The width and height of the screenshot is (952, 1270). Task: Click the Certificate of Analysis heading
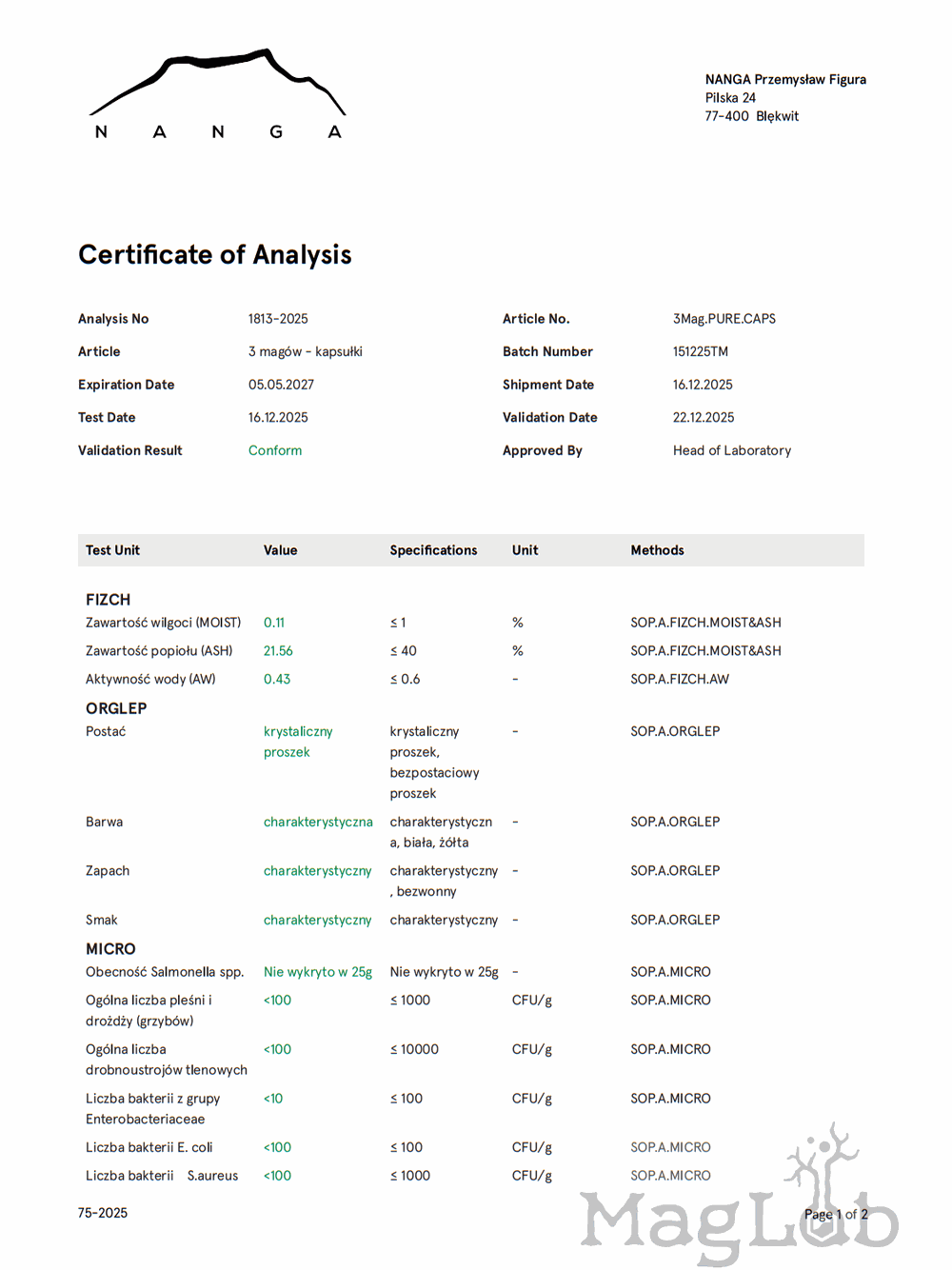(215, 255)
